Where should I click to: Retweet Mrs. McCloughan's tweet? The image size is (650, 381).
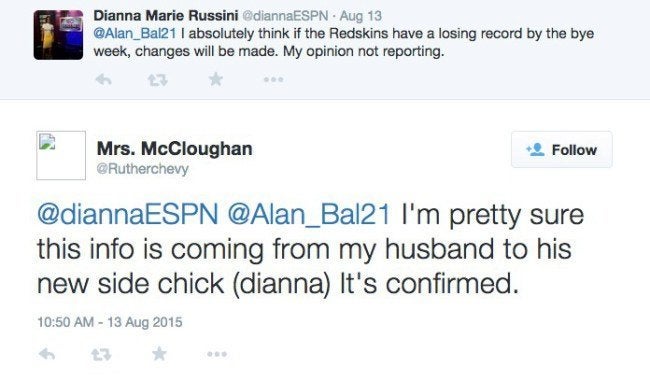[102, 354]
